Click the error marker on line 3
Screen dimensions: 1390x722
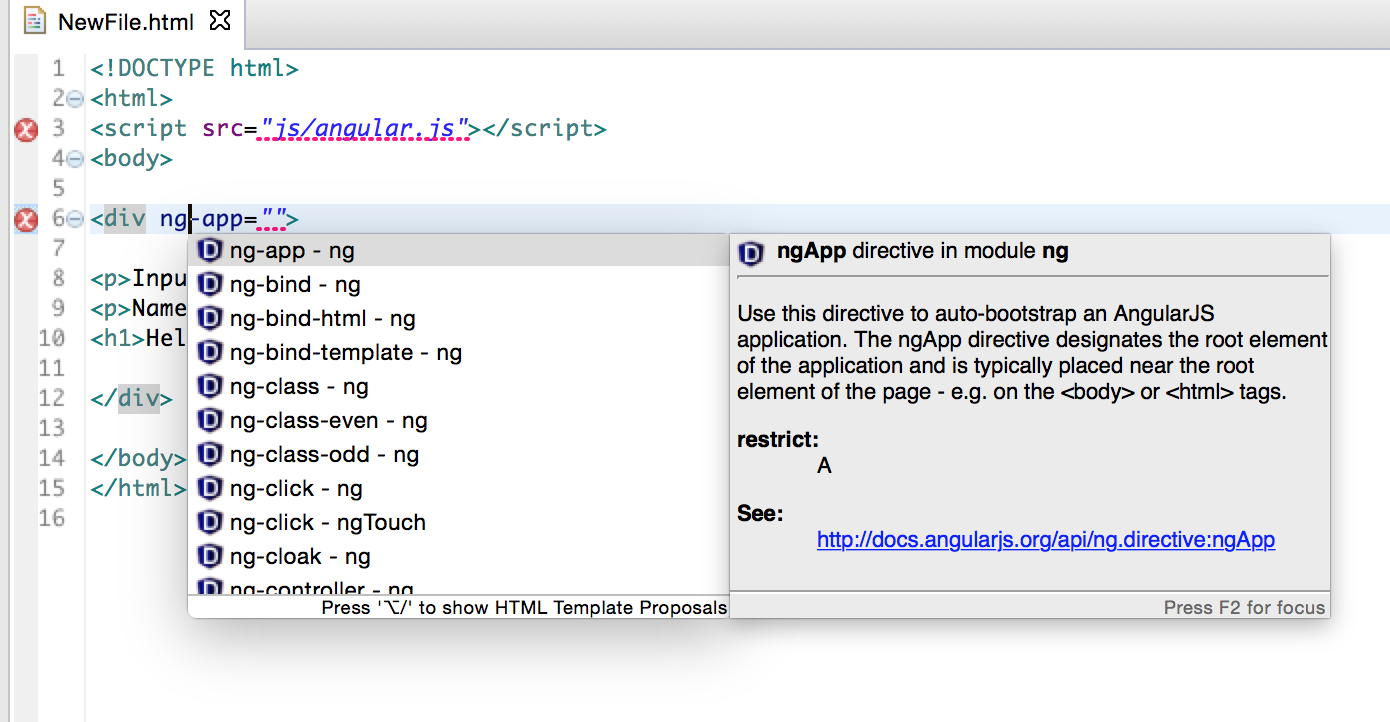point(26,129)
